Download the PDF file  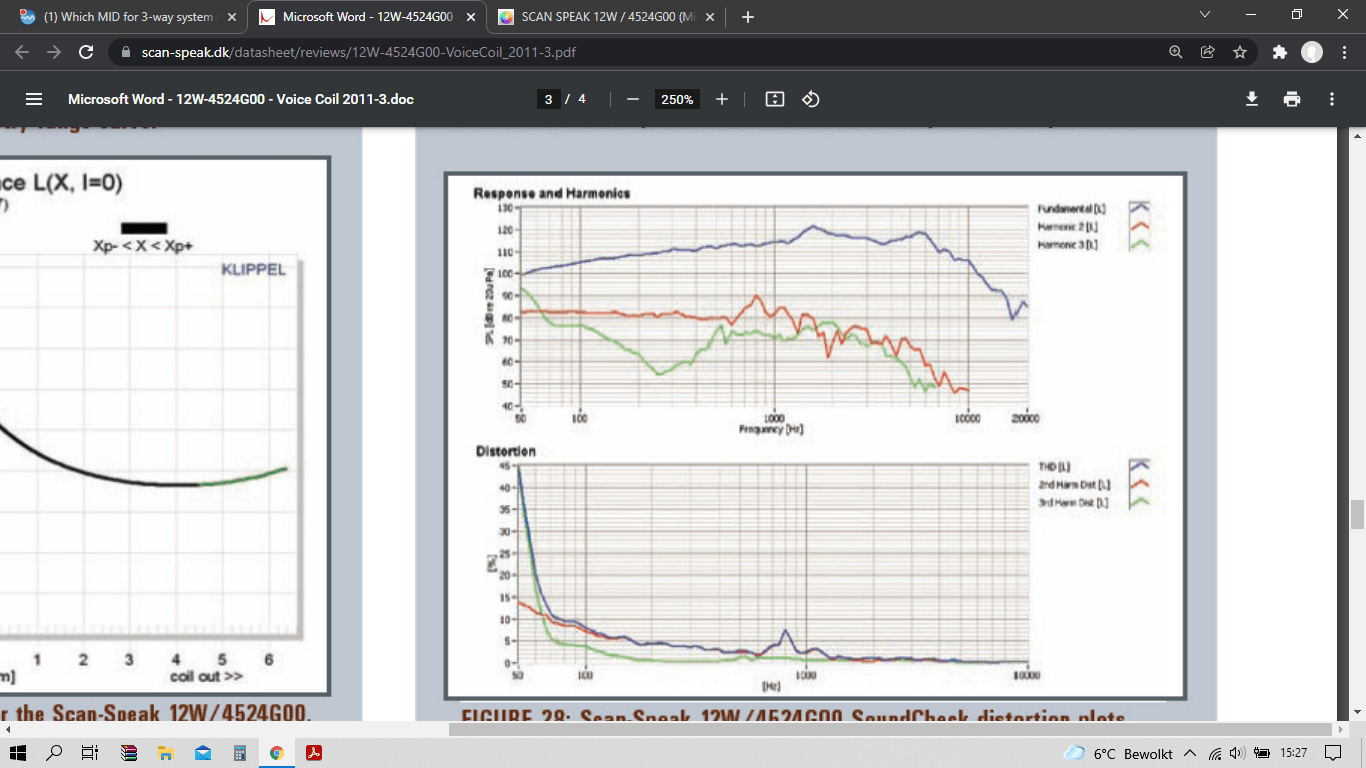pos(1251,99)
